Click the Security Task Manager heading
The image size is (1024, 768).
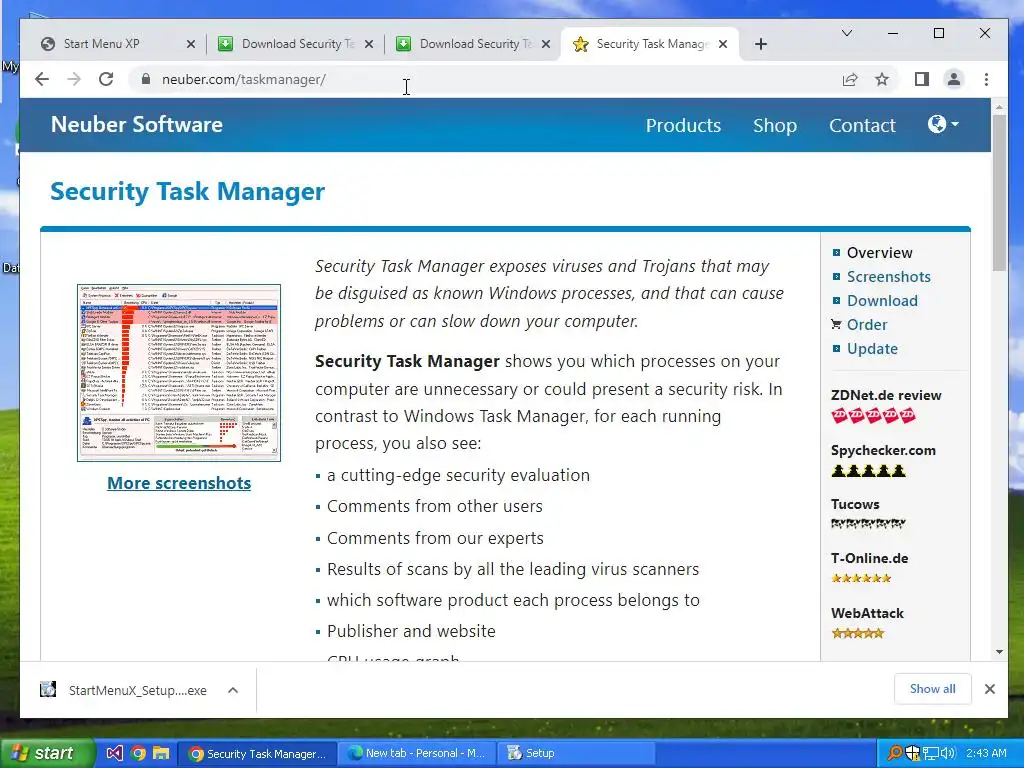tap(187, 191)
